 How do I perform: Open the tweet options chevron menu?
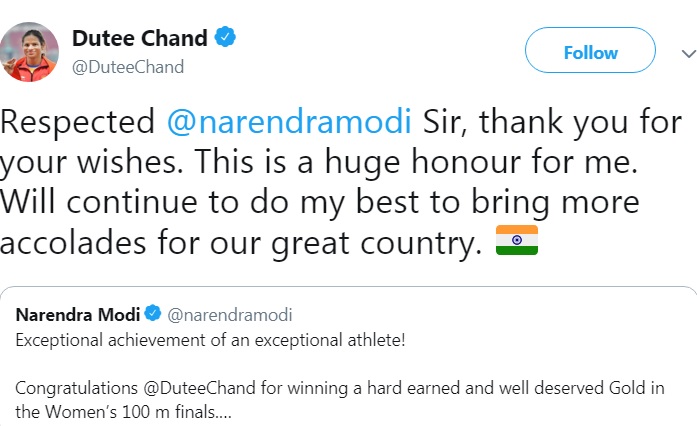pos(689,54)
